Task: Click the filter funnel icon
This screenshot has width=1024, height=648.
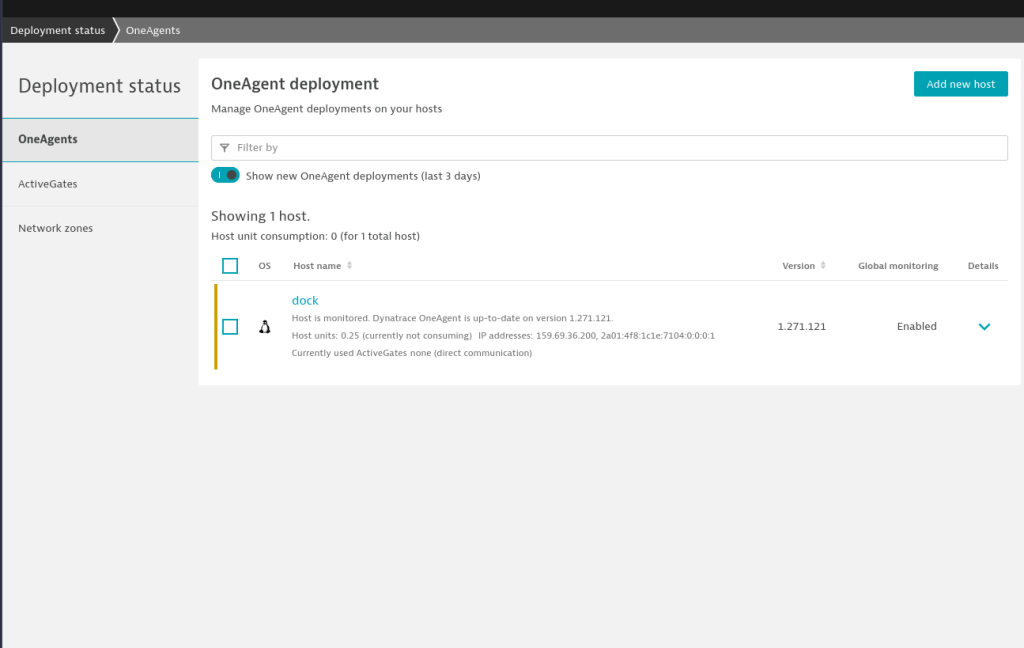Action: click(225, 148)
